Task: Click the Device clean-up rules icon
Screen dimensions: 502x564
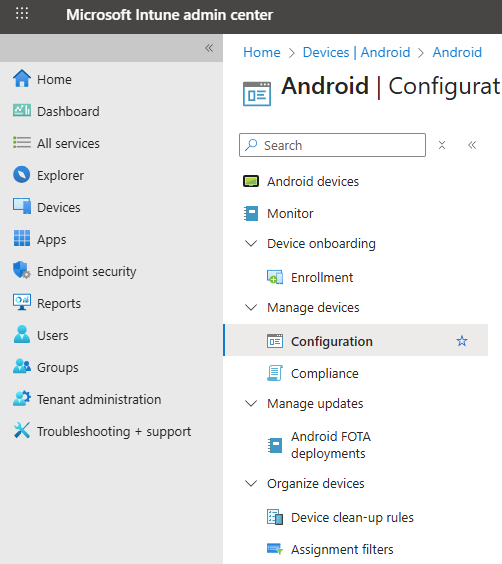Action: pyautogui.click(x=275, y=517)
